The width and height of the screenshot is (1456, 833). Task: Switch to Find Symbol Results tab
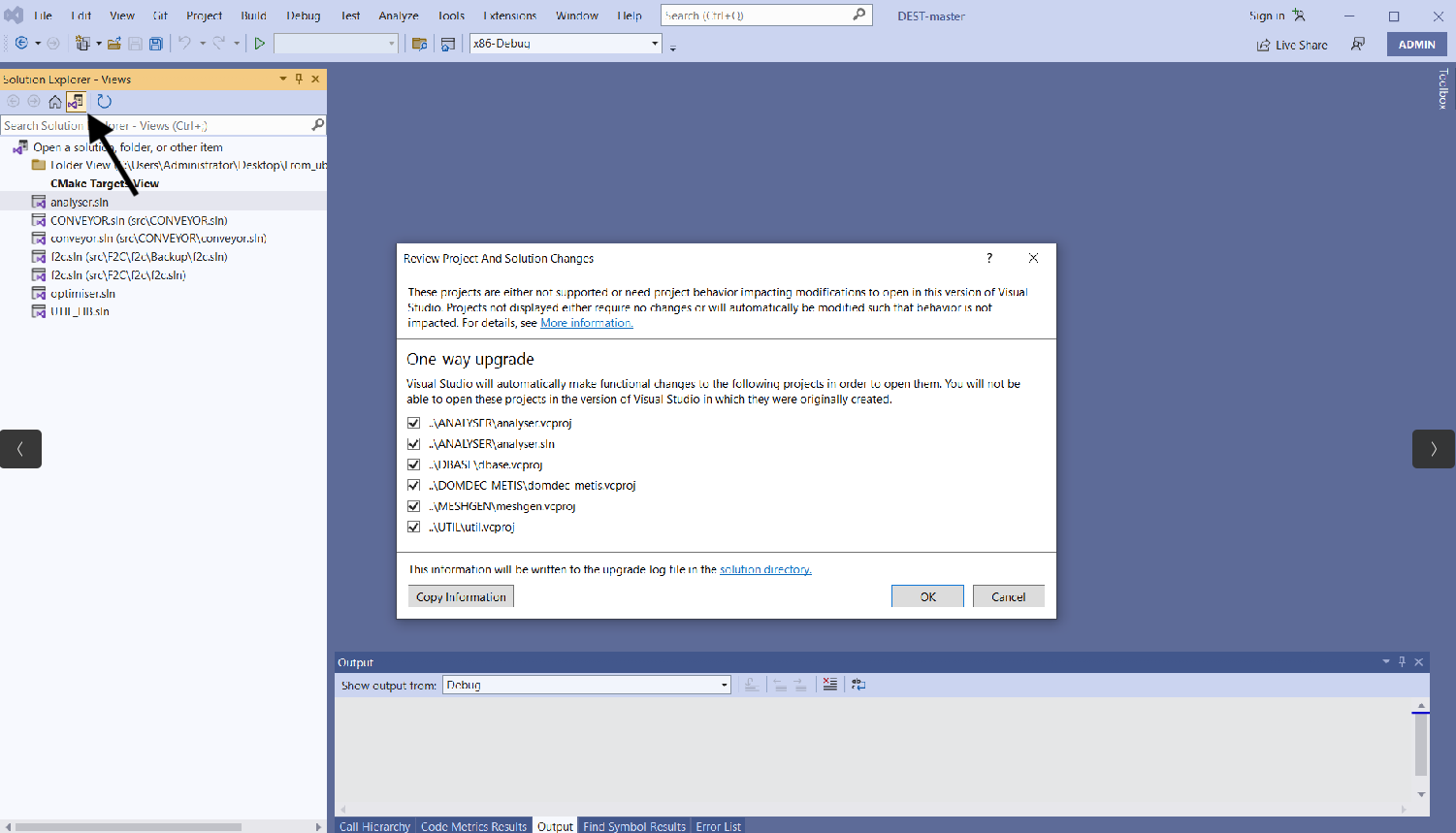(634, 826)
